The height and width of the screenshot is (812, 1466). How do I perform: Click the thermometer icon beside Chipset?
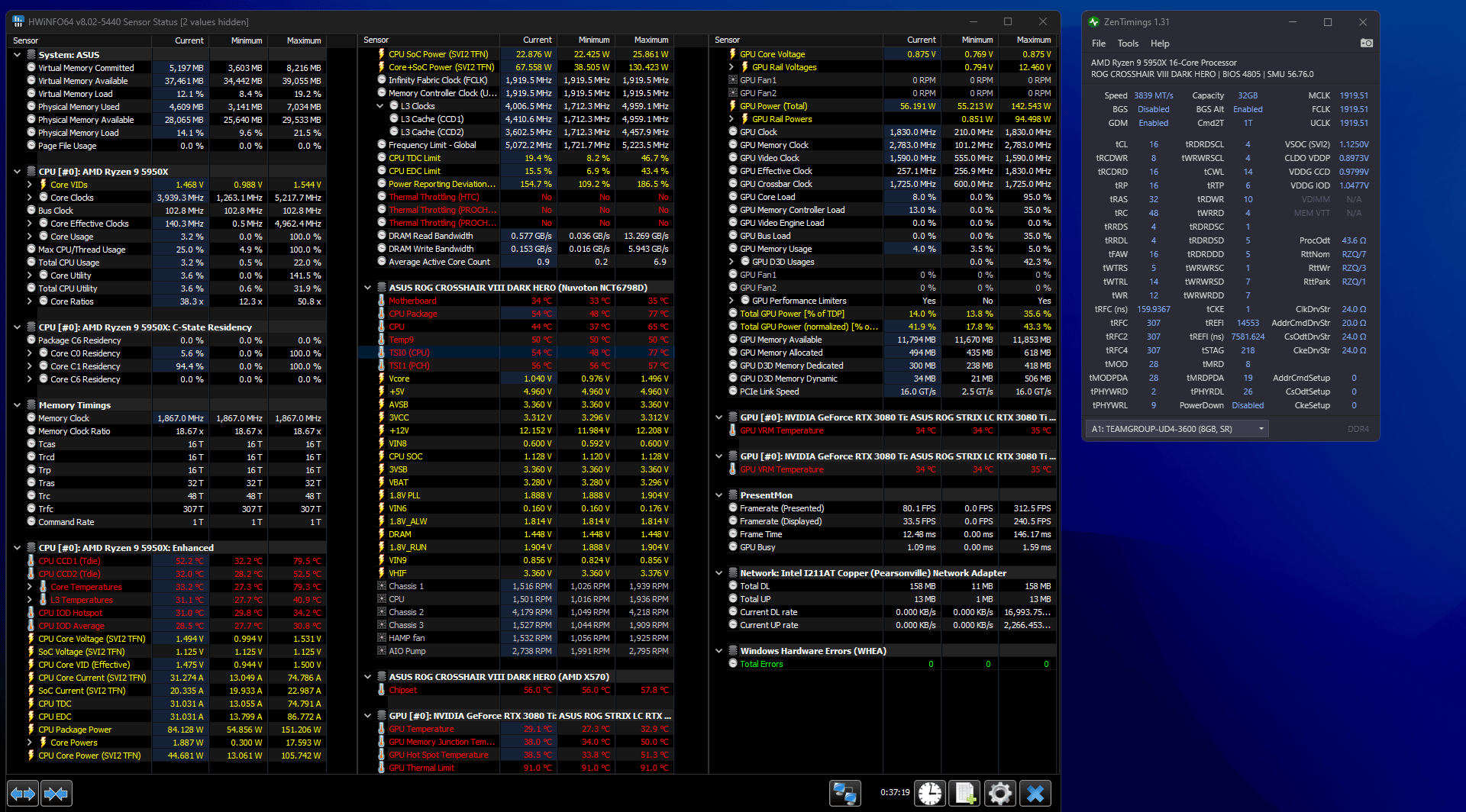coord(382,690)
